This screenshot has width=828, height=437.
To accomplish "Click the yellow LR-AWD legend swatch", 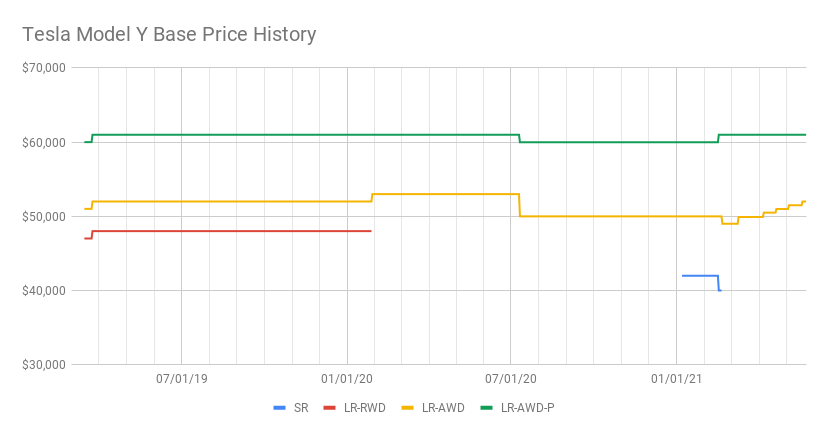I will coord(408,408).
